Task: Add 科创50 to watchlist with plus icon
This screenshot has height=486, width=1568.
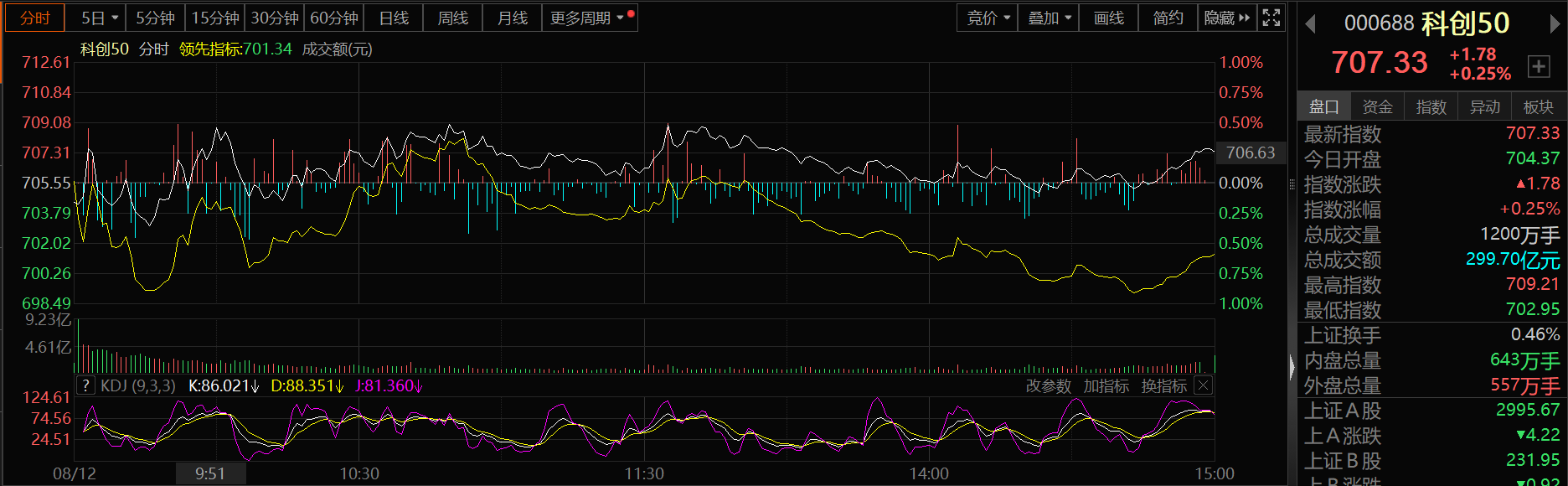Action: [1539, 66]
